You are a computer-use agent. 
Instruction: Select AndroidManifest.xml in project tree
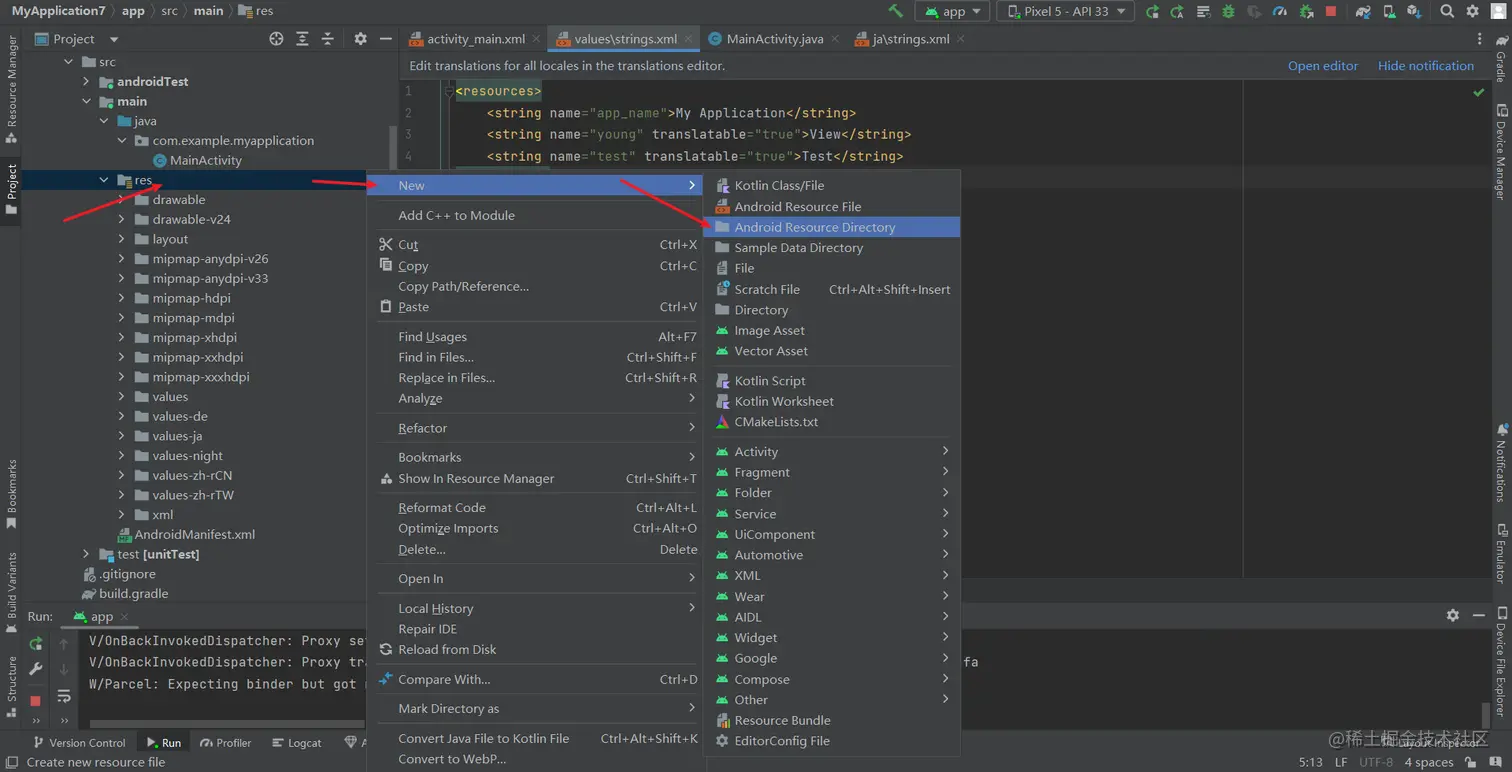[x=186, y=534]
